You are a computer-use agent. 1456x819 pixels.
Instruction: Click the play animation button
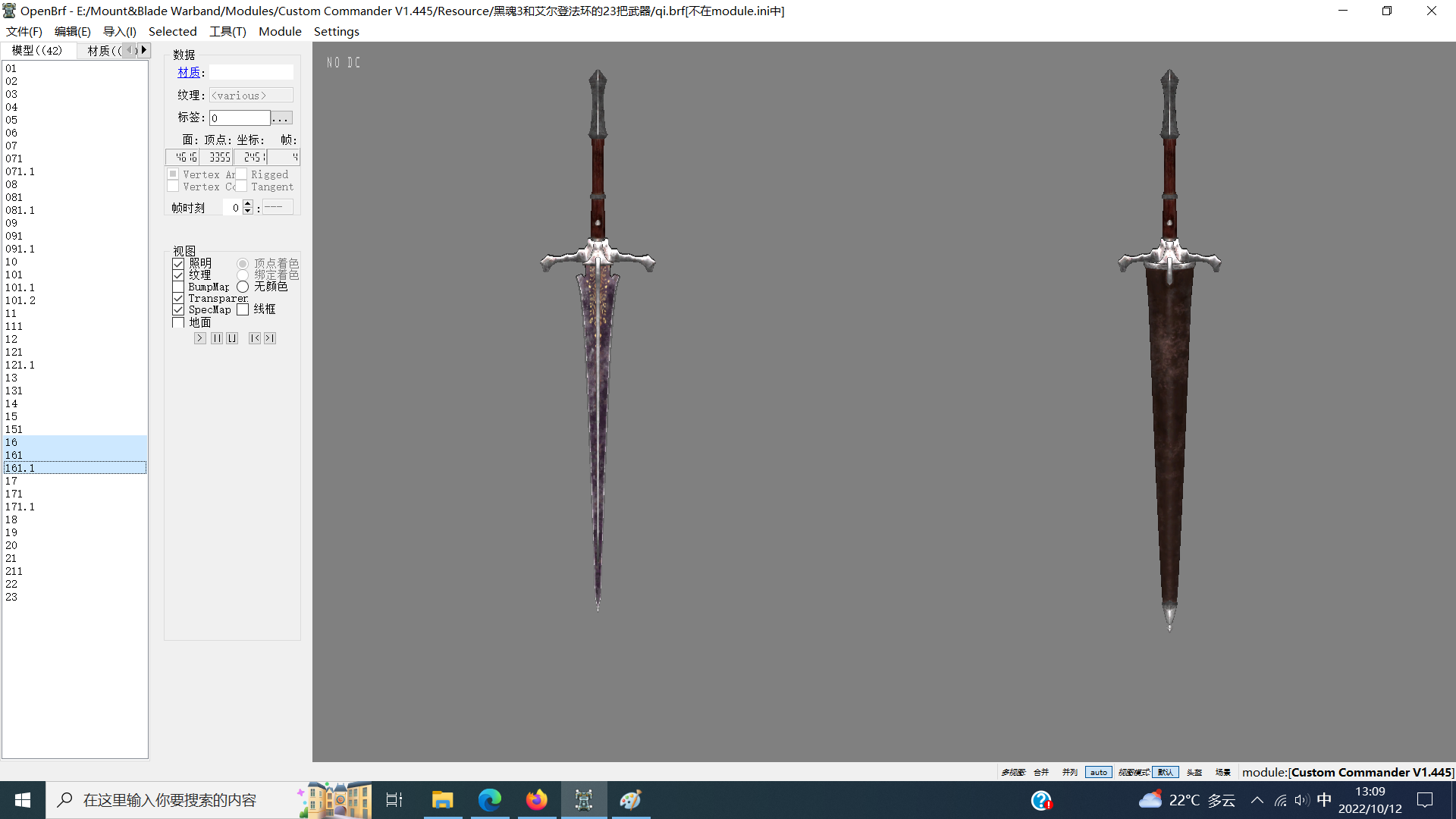point(199,338)
